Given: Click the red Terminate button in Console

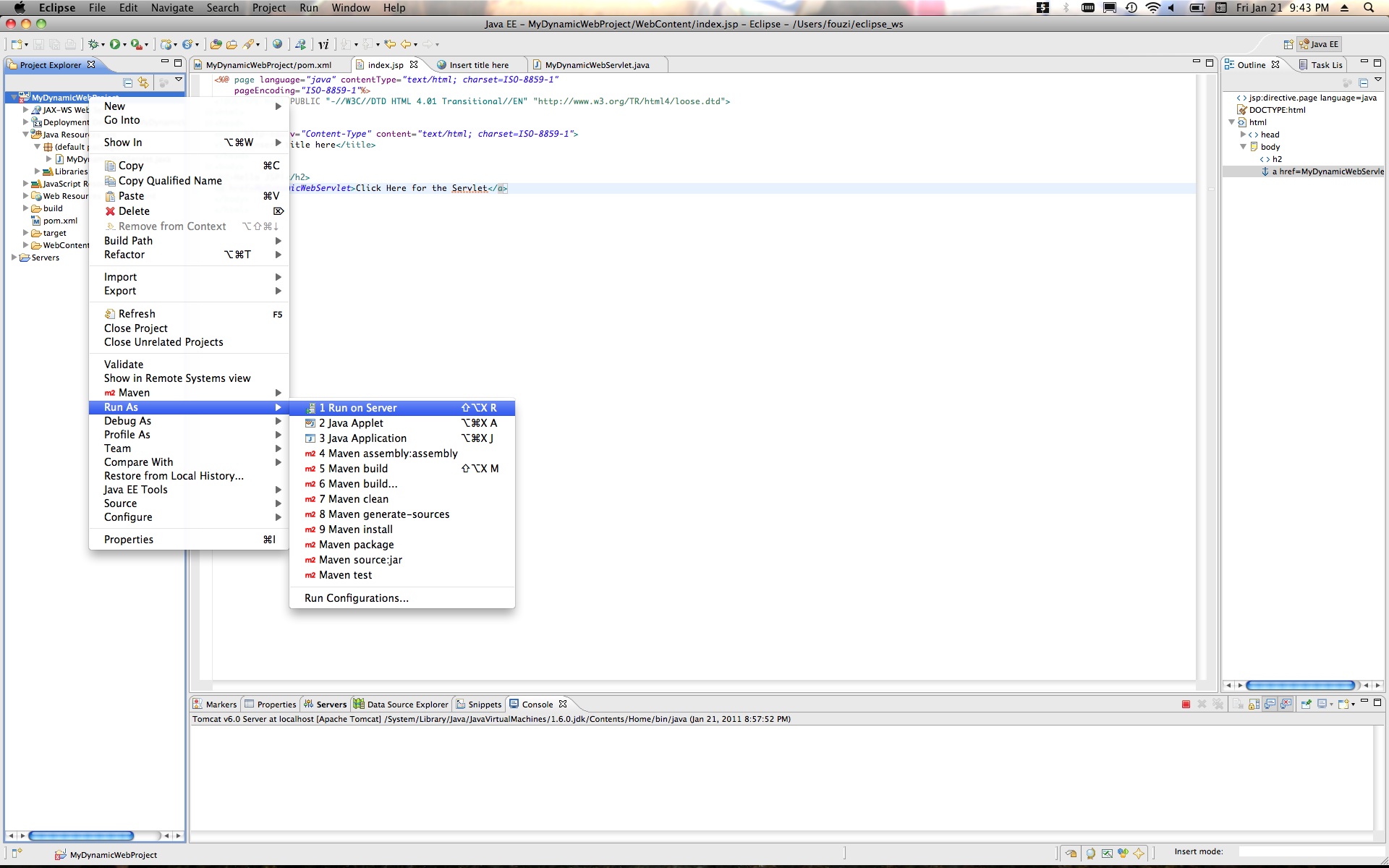Looking at the screenshot, I should pos(1186,704).
